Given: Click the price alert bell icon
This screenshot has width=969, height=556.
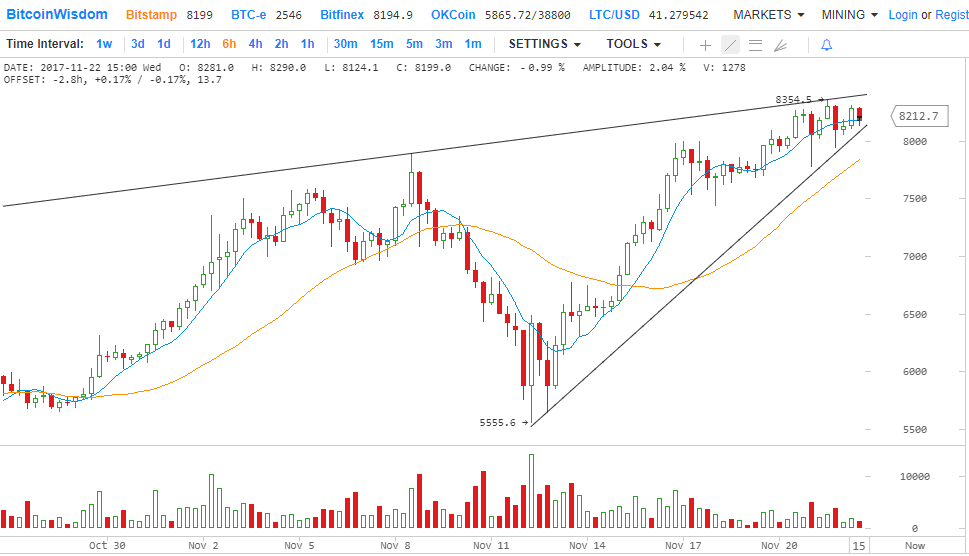Looking at the screenshot, I should [826, 45].
